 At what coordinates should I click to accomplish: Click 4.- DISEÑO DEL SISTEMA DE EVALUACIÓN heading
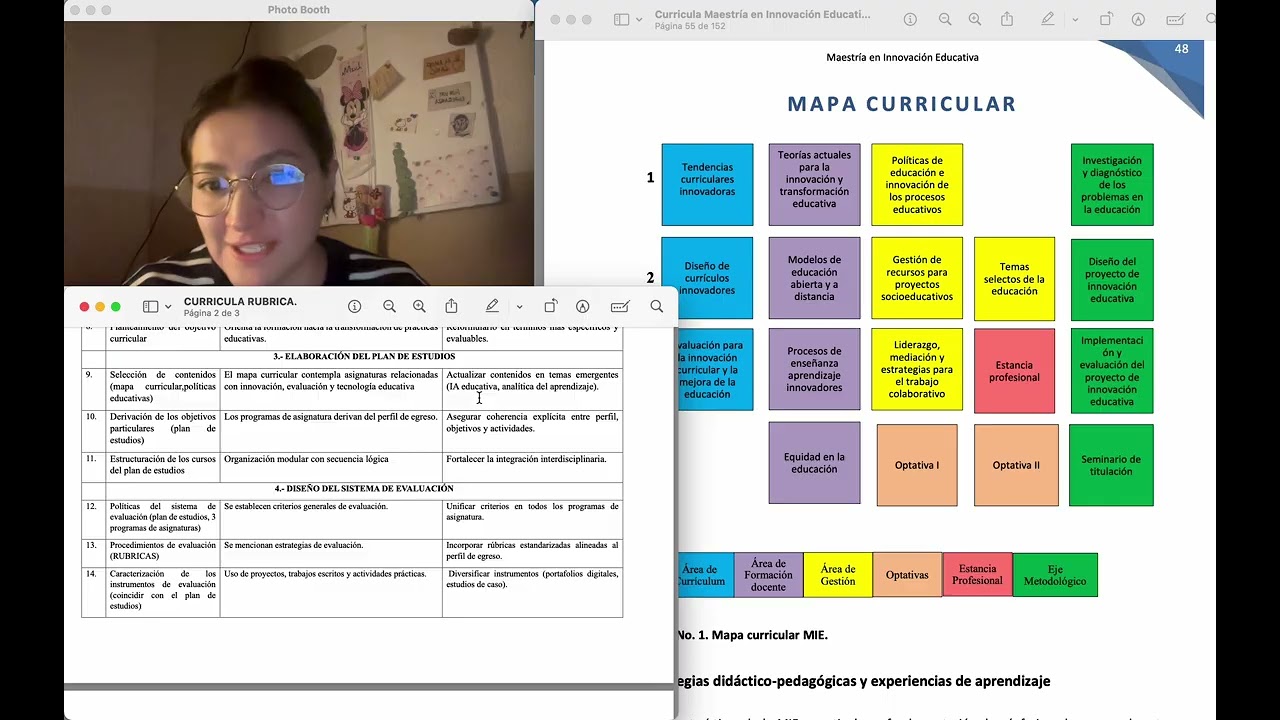(364, 488)
